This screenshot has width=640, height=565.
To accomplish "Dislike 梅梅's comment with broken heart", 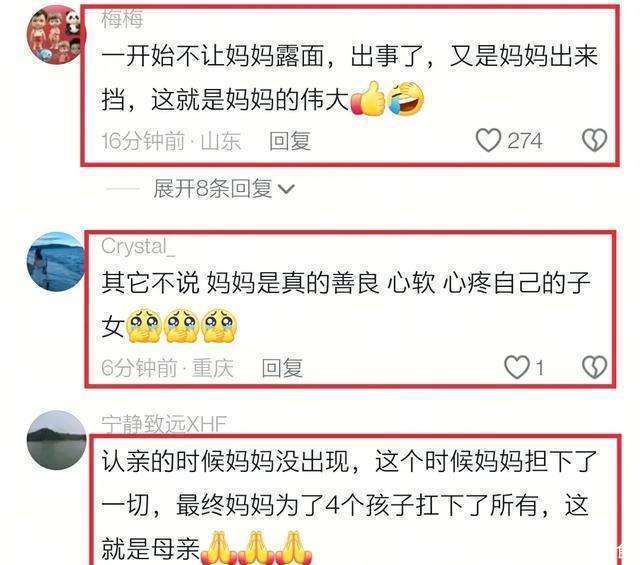I will point(594,140).
